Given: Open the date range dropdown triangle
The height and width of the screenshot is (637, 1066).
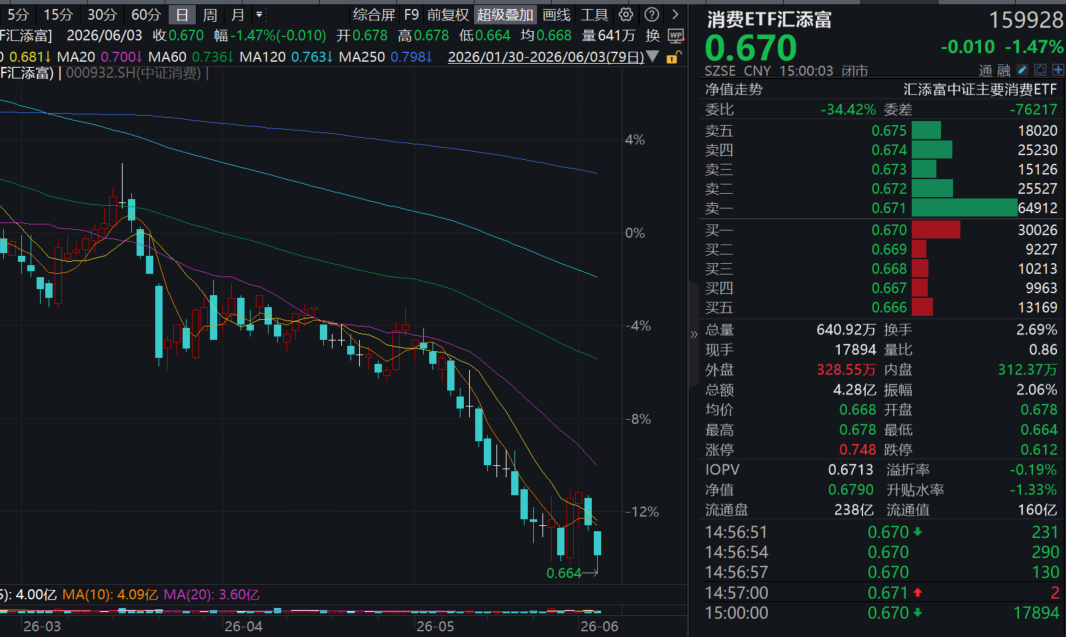Looking at the screenshot, I should pos(653,56).
